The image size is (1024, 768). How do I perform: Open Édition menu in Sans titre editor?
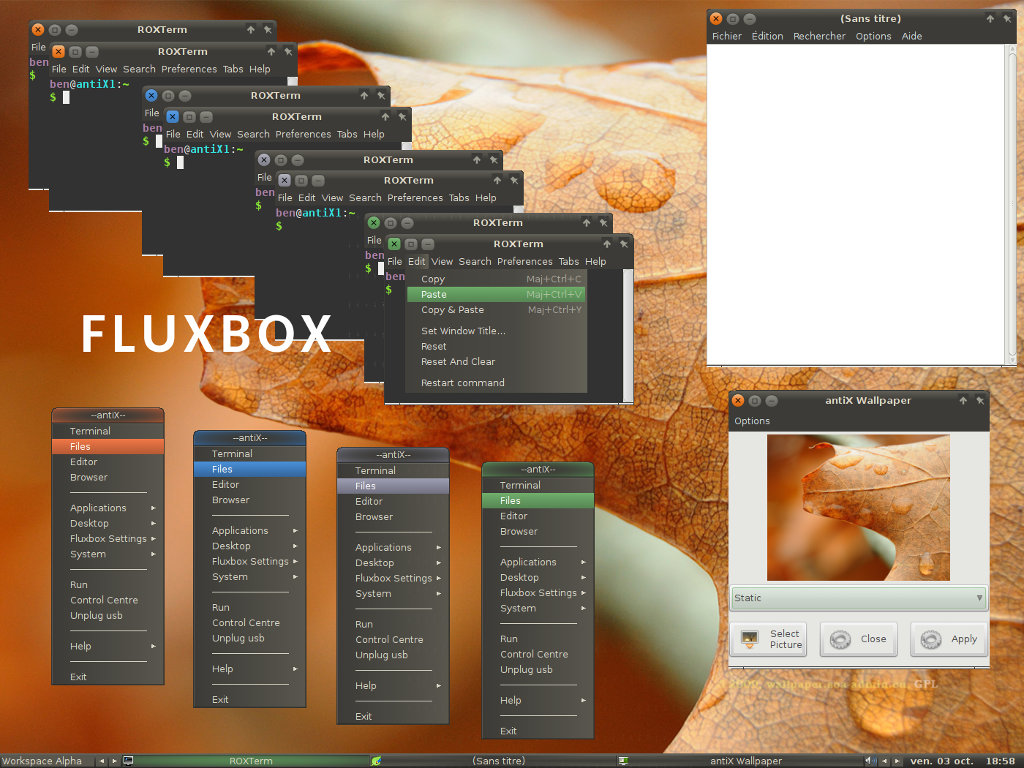click(767, 37)
